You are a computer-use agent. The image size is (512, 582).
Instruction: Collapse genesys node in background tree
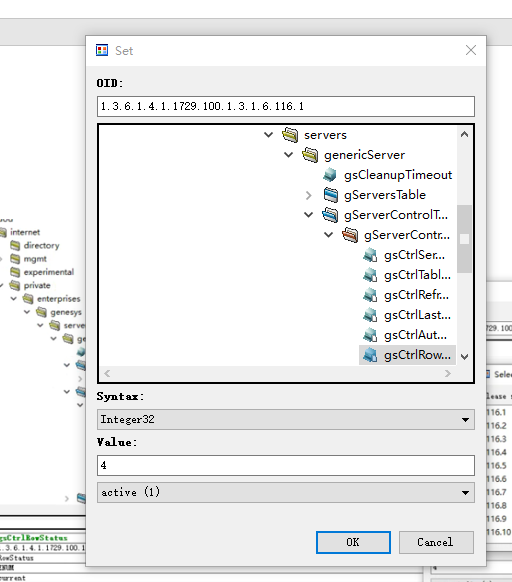pyautogui.click(x=27, y=312)
